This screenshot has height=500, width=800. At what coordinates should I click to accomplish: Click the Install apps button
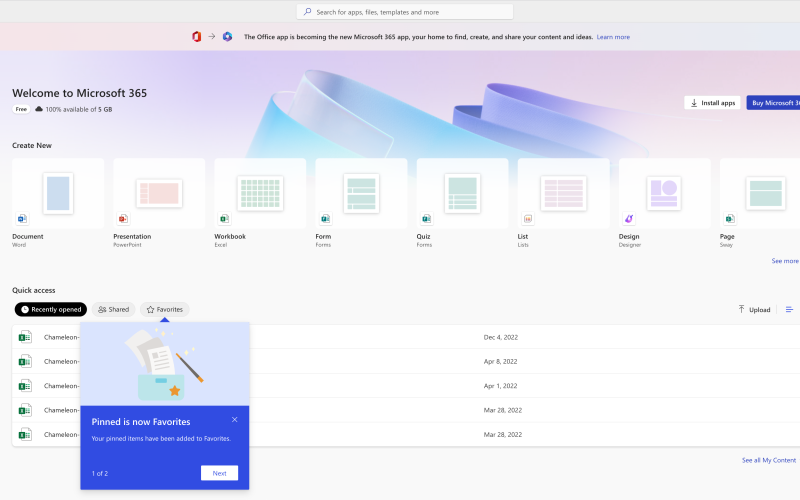pos(712,103)
